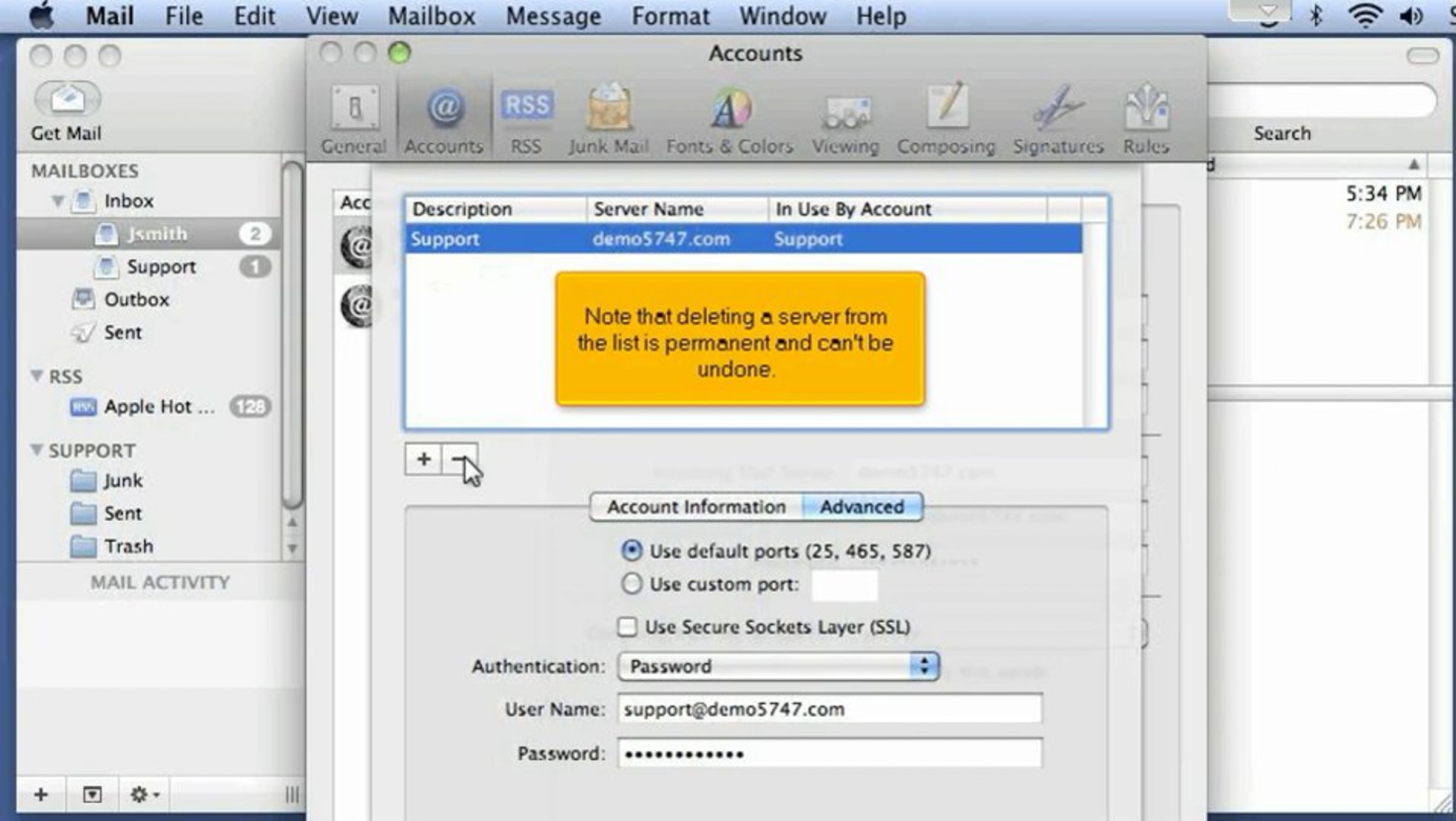Collapse the RSS sidebar section
This screenshot has height=821, width=1456.
37,376
